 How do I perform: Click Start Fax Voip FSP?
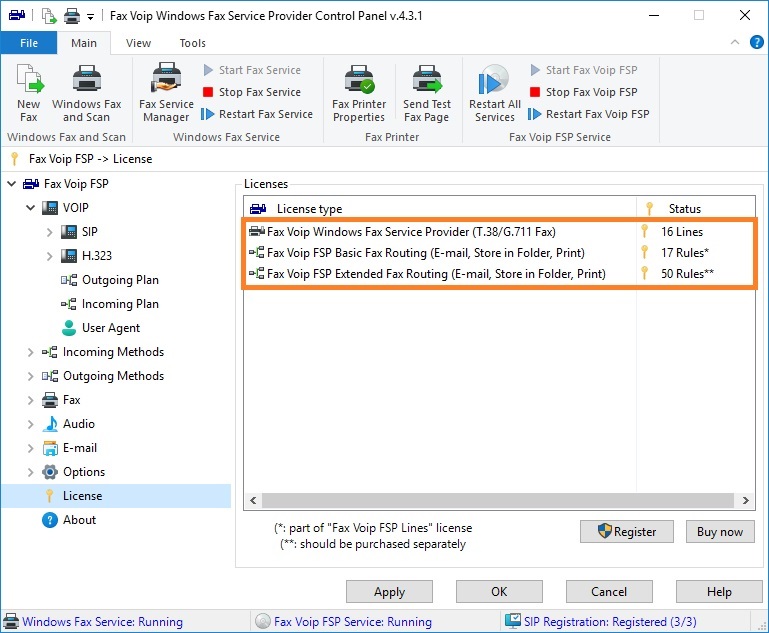pos(584,70)
